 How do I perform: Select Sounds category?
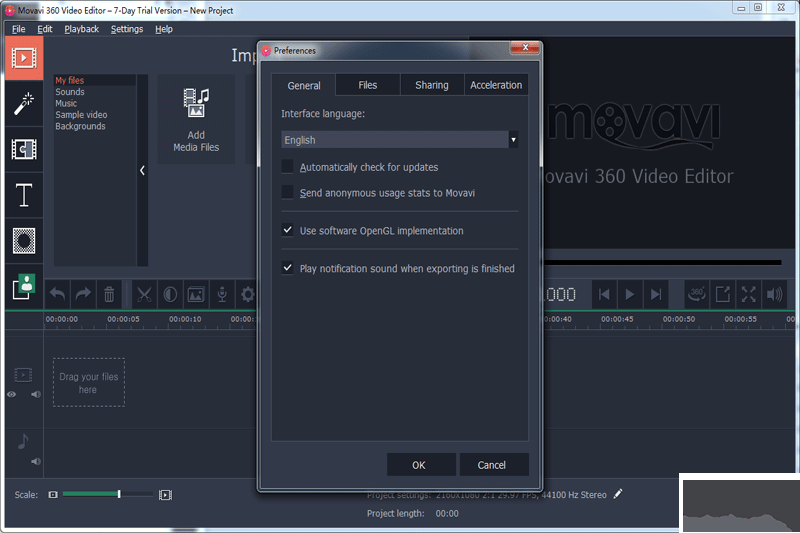[70, 92]
